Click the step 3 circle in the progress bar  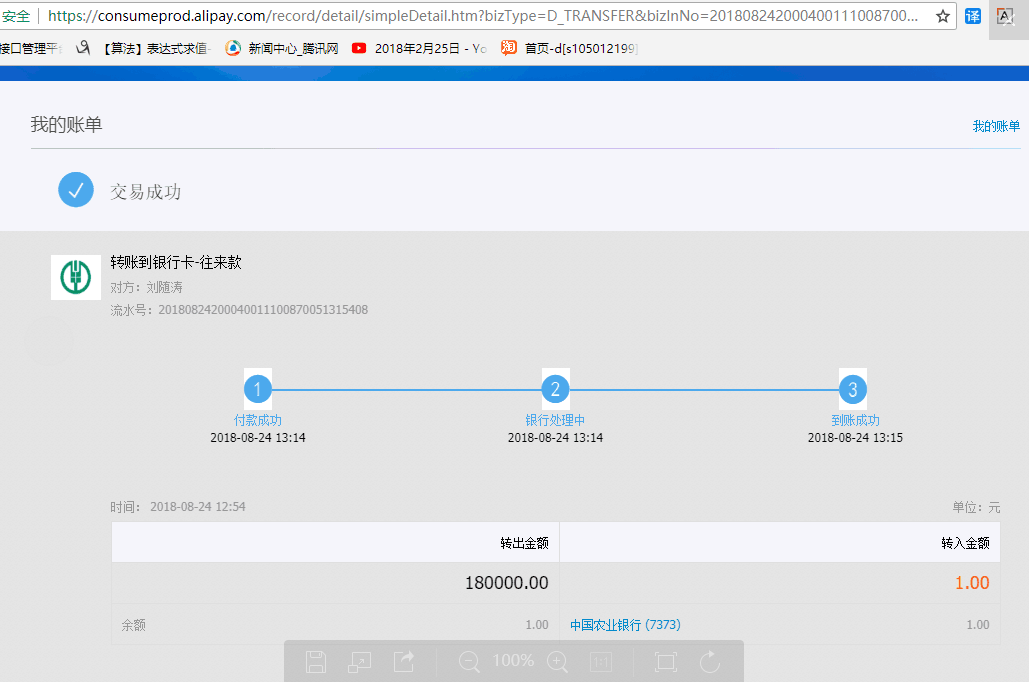pyautogui.click(x=853, y=389)
